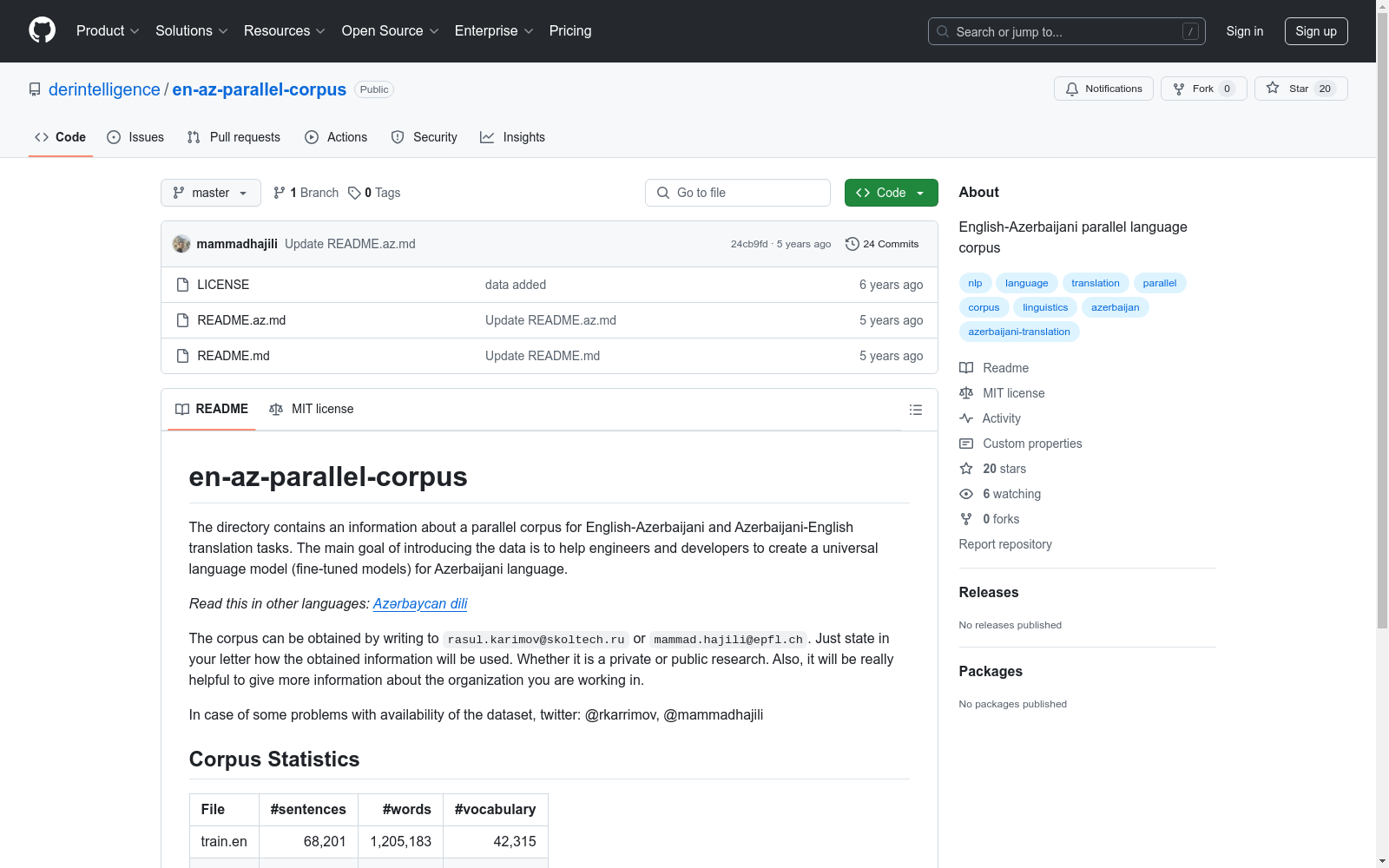Open MIT license in About sidebar
This screenshot has width=1389, height=868.
pyautogui.click(x=1002, y=393)
